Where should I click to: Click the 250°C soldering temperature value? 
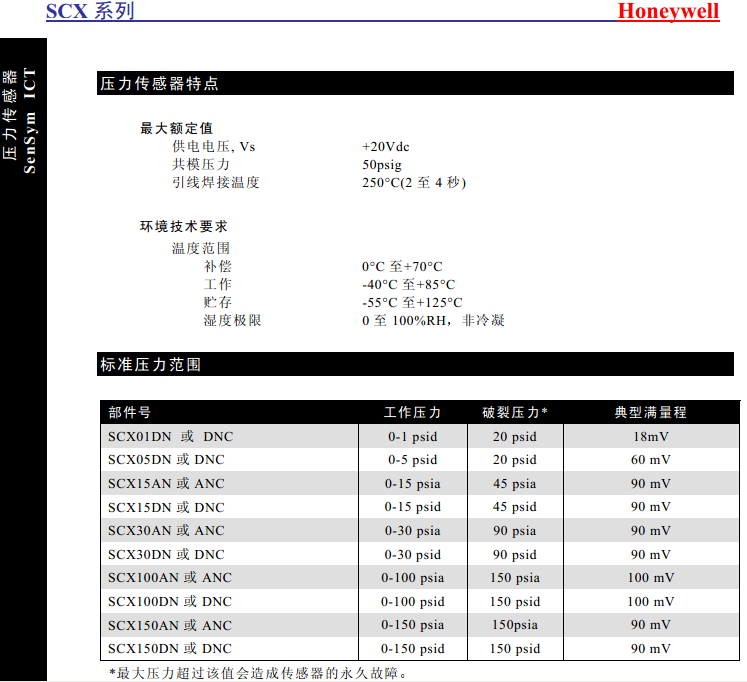[x=414, y=182]
